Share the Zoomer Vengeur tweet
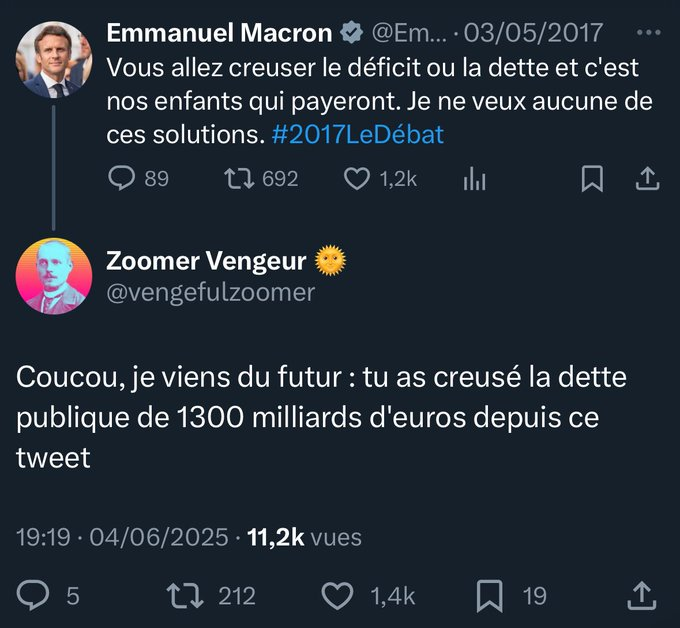Screen dimensions: 680x628 [x=642, y=596]
